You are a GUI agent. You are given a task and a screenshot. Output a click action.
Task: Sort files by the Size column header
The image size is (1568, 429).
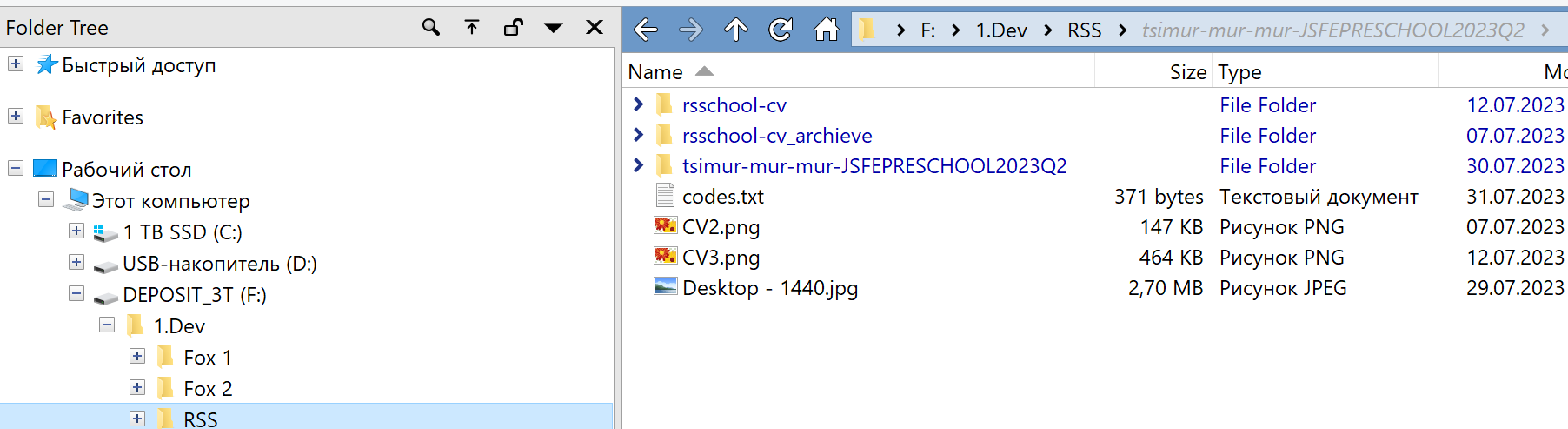pyautogui.click(x=1187, y=72)
